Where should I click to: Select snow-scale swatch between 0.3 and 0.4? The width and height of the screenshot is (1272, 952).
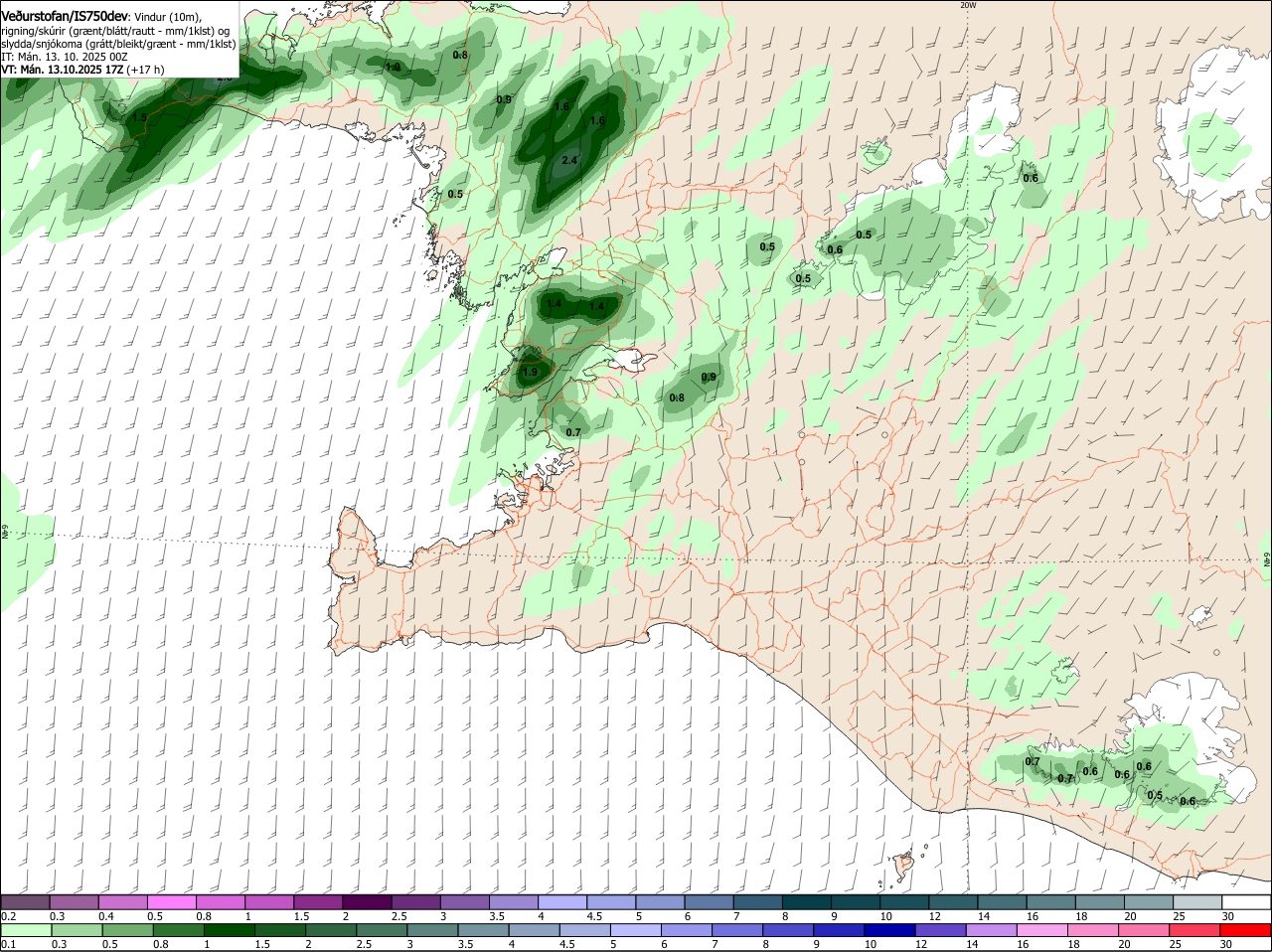(75, 902)
